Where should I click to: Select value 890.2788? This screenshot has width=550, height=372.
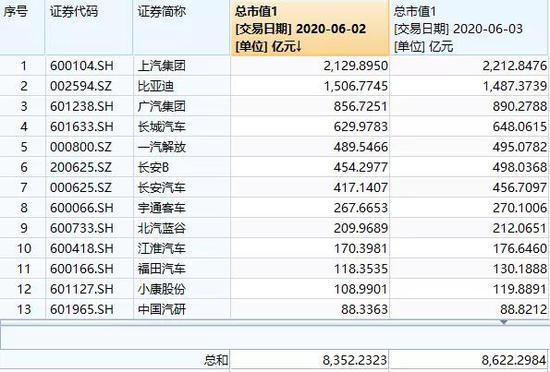(x=519, y=106)
